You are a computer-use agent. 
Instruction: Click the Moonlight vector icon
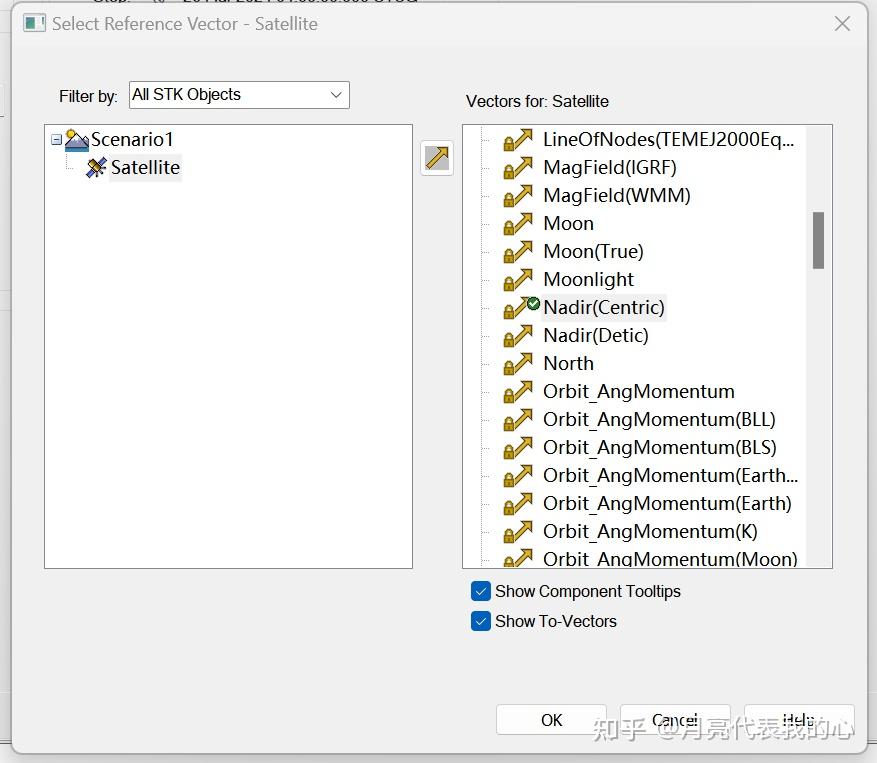coord(518,280)
